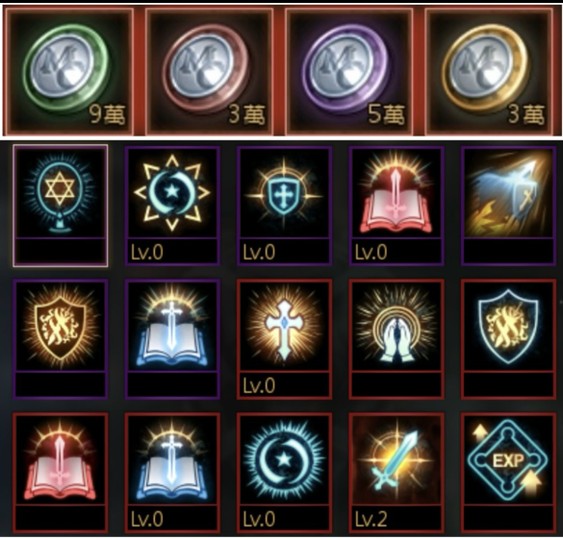The image size is (563, 540).
Task: Click the gold-rimmed coin labeled 3萬
Action: pyautogui.click(x=489, y=71)
